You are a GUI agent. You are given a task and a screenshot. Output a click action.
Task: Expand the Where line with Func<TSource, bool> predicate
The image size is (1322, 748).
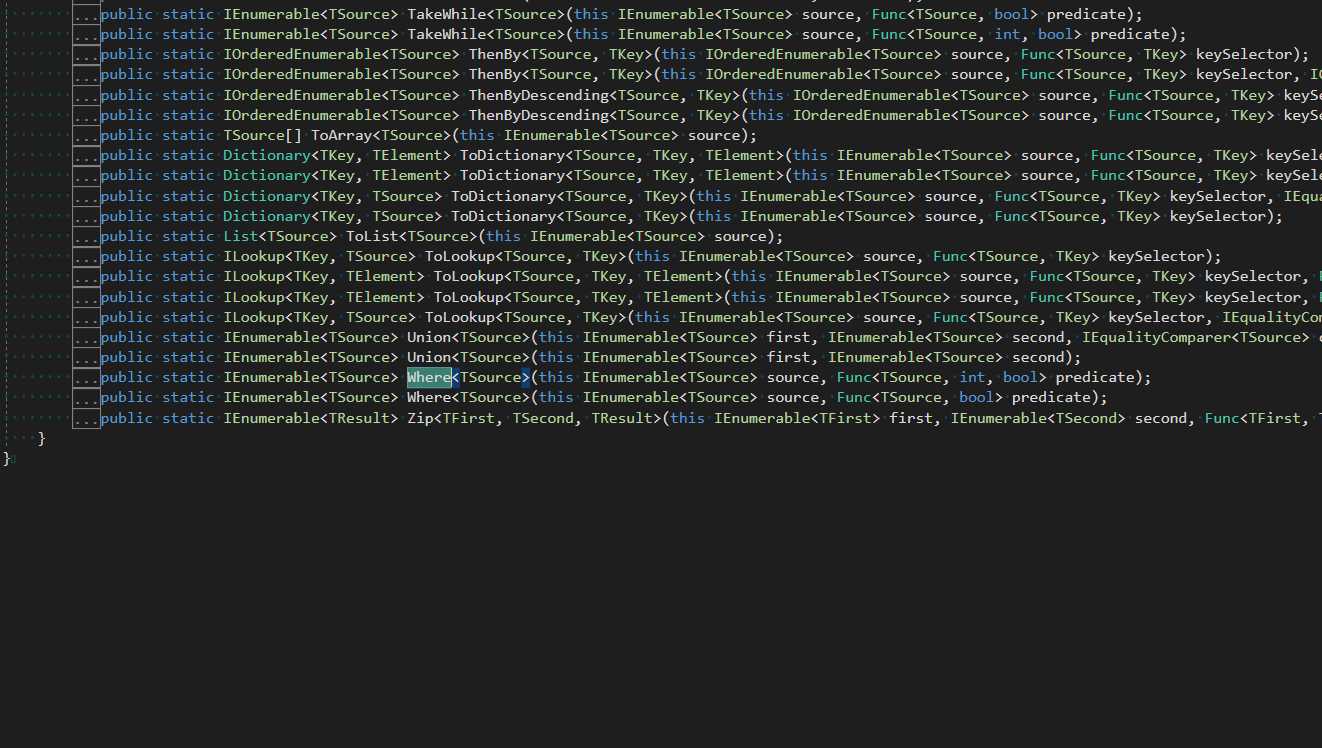tap(86, 398)
